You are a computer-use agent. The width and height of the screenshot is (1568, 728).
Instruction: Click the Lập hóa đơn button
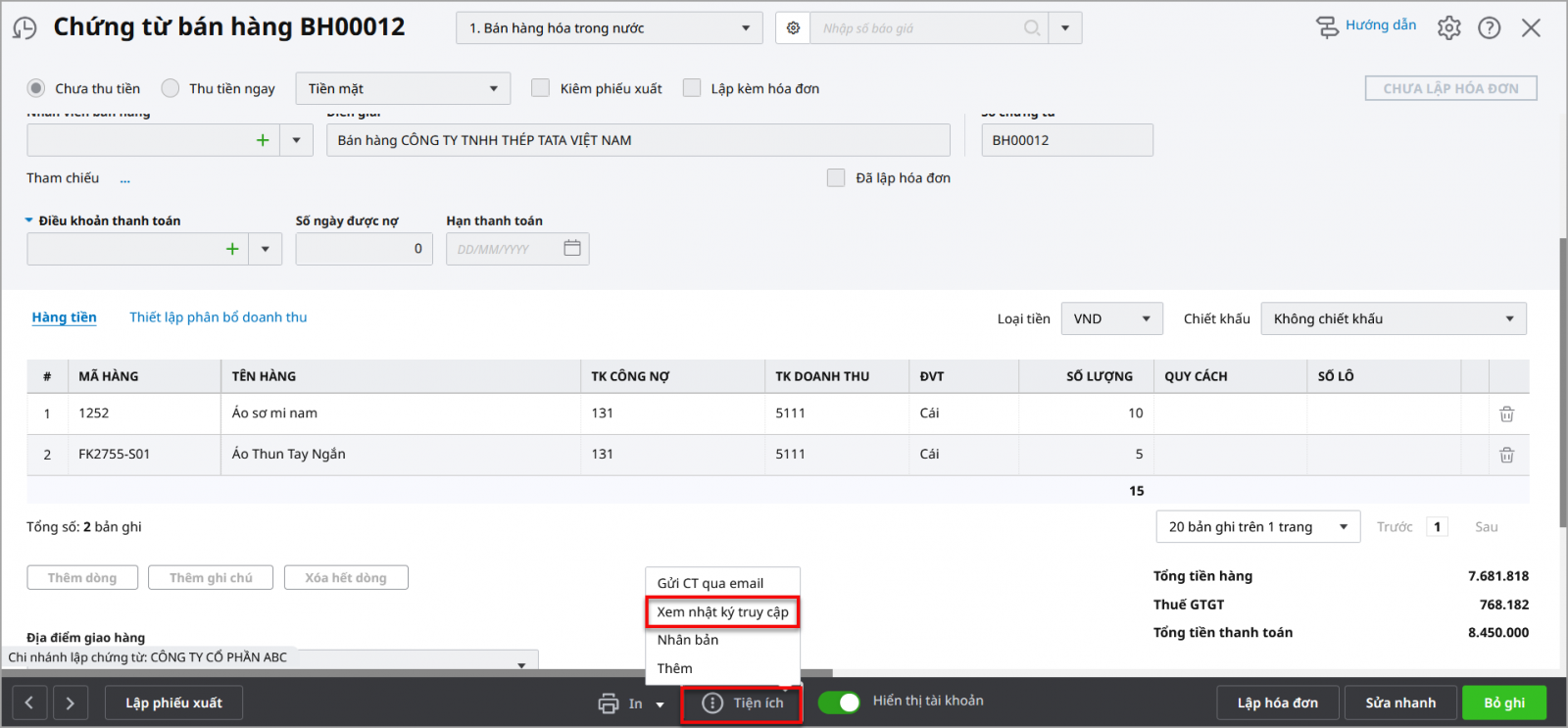point(1277,703)
